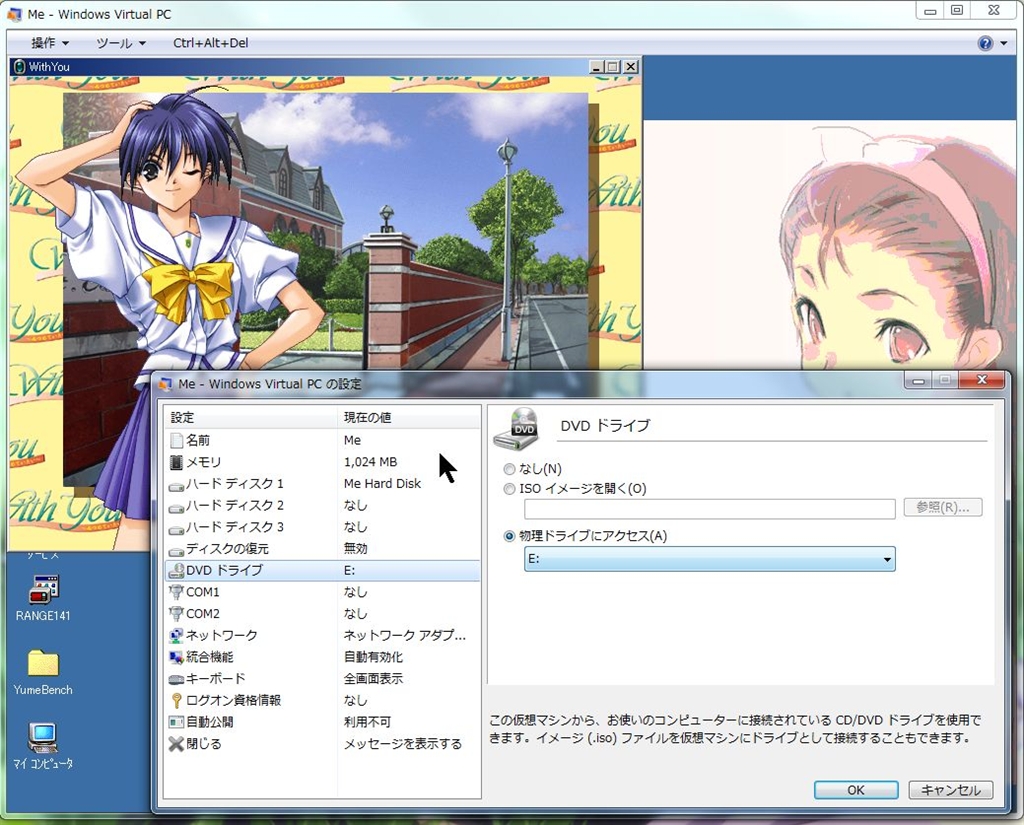Click the ネットワーク (Network) setting icon

(x=177, y=636)
